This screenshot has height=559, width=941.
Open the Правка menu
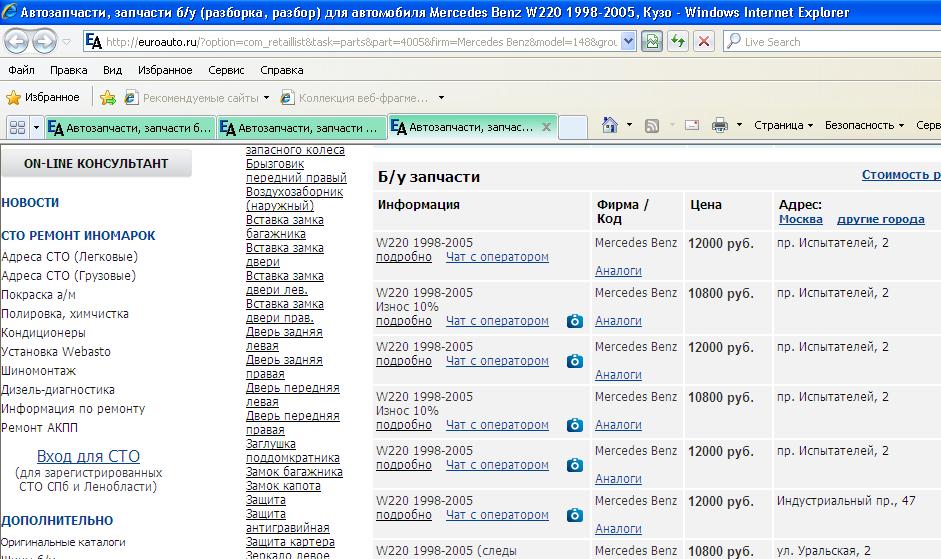[68, 70]
